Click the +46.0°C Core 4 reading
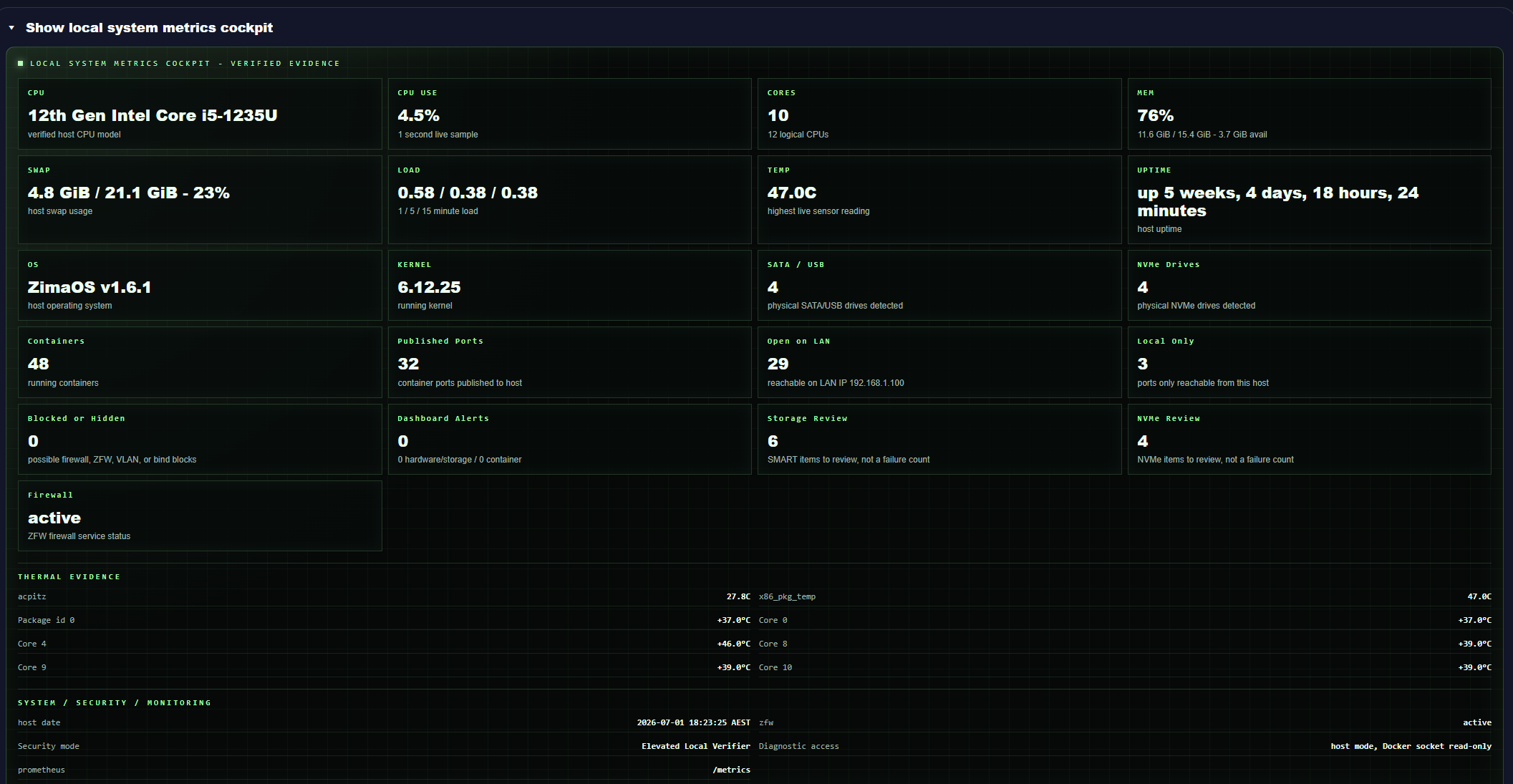Screen dimensions: 1513x784 pyautogui.click(x=734, y=644)
